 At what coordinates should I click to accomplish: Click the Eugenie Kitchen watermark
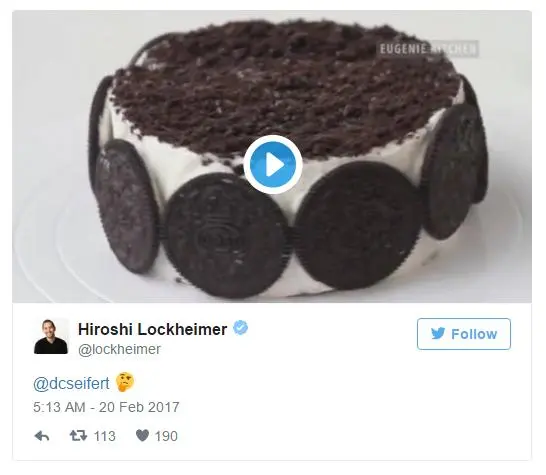428,49
